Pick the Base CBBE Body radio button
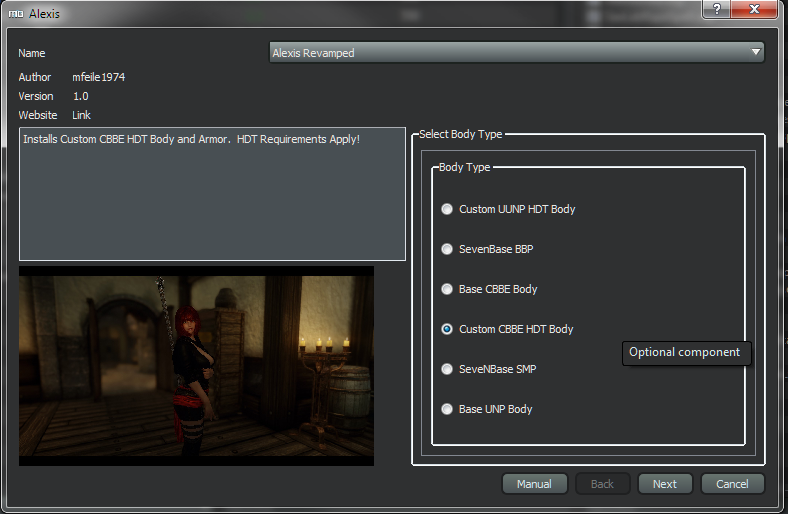The image size is (788, 514). tap(447, 290)
